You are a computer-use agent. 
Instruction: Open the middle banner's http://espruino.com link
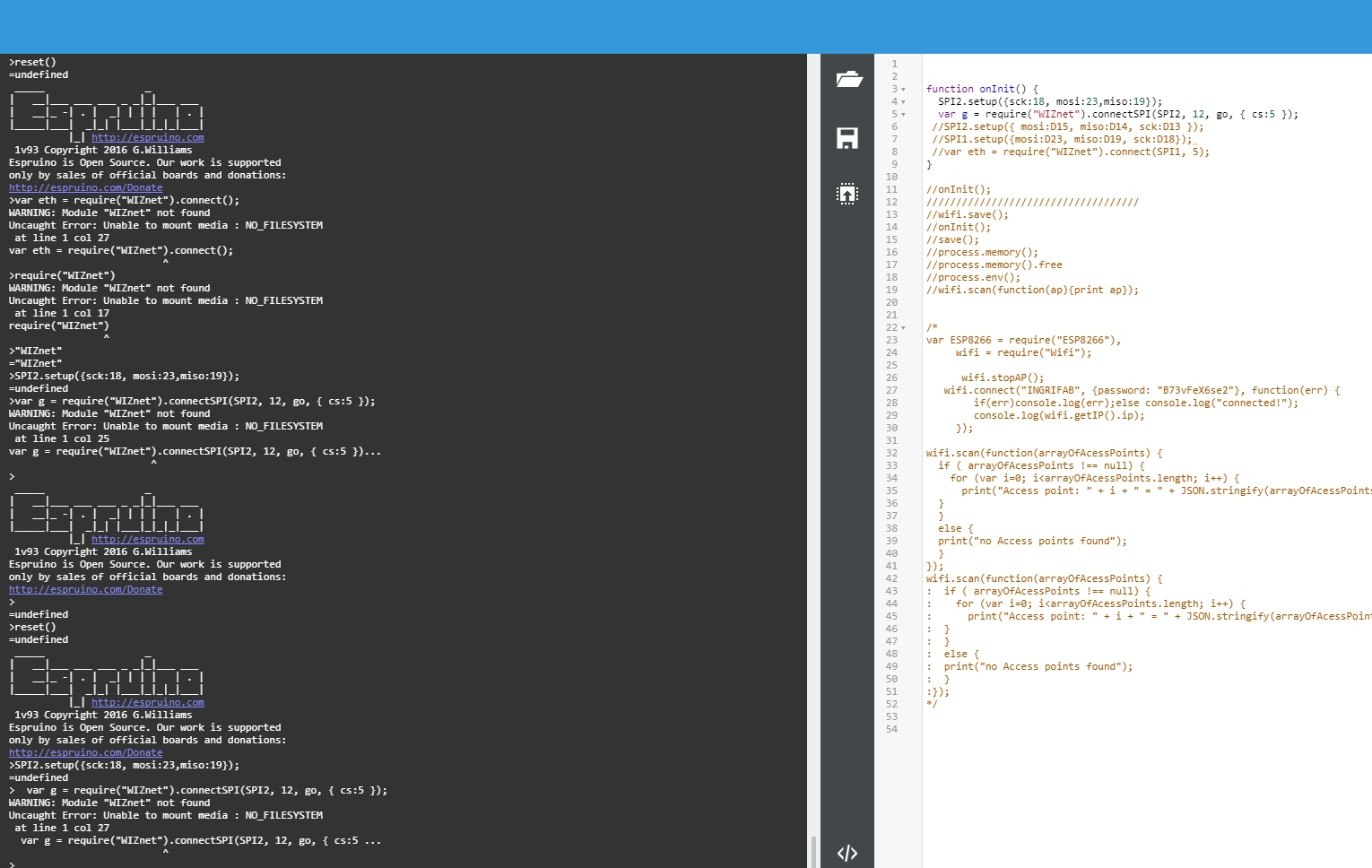148,539
